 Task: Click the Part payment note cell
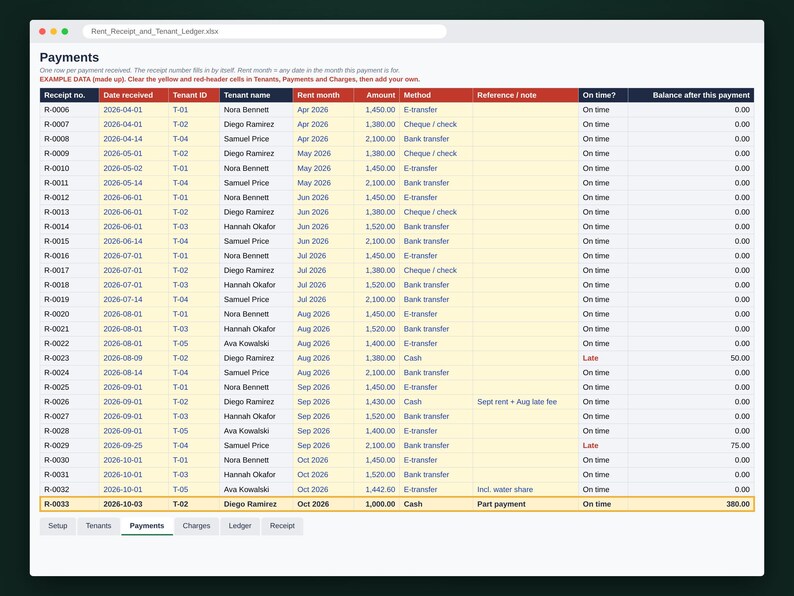(x=526, y=504)
